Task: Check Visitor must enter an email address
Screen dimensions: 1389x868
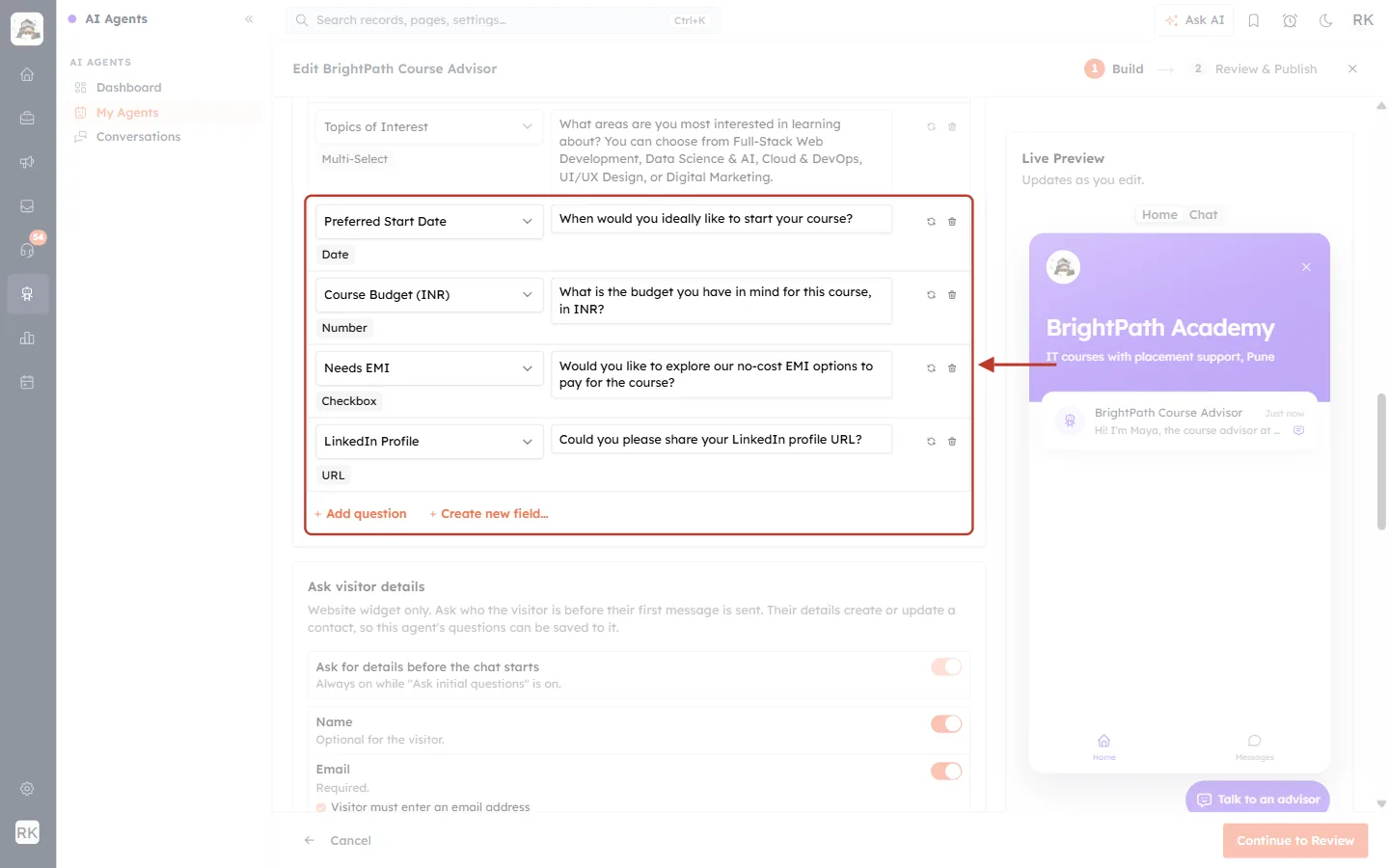Action: (321, 807)
